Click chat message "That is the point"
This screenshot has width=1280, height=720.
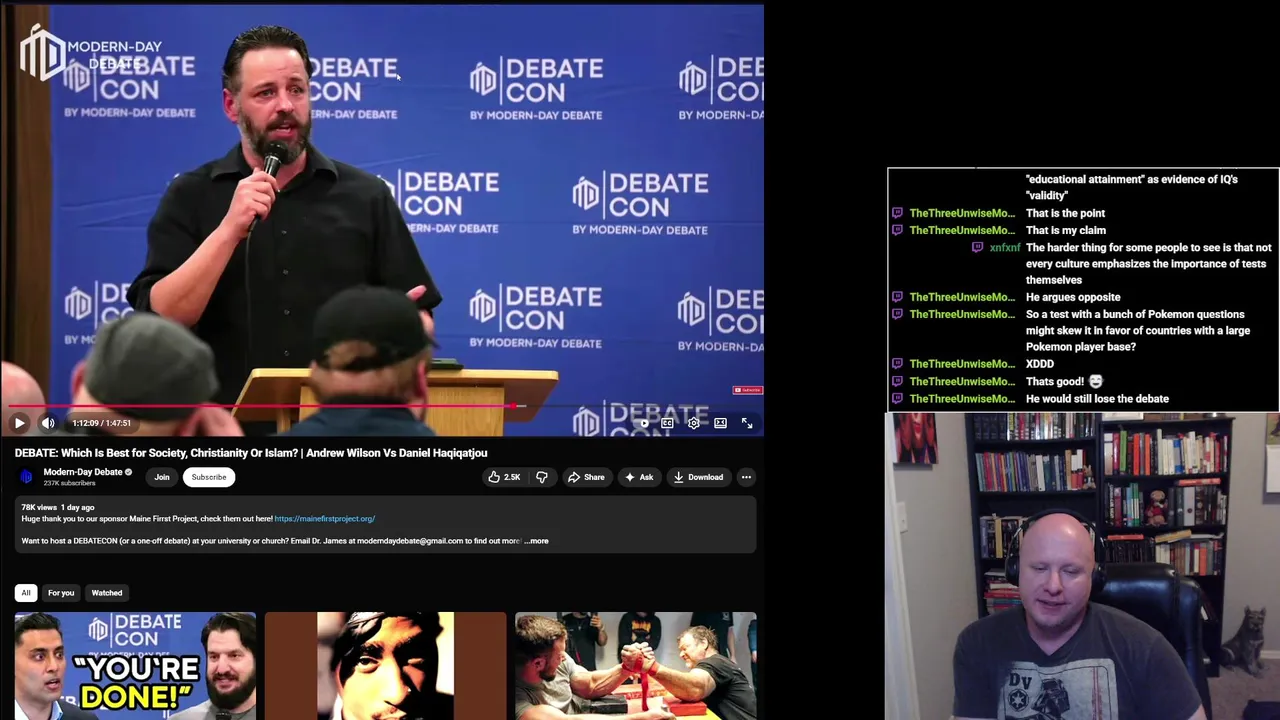[x=1065, y=213]
